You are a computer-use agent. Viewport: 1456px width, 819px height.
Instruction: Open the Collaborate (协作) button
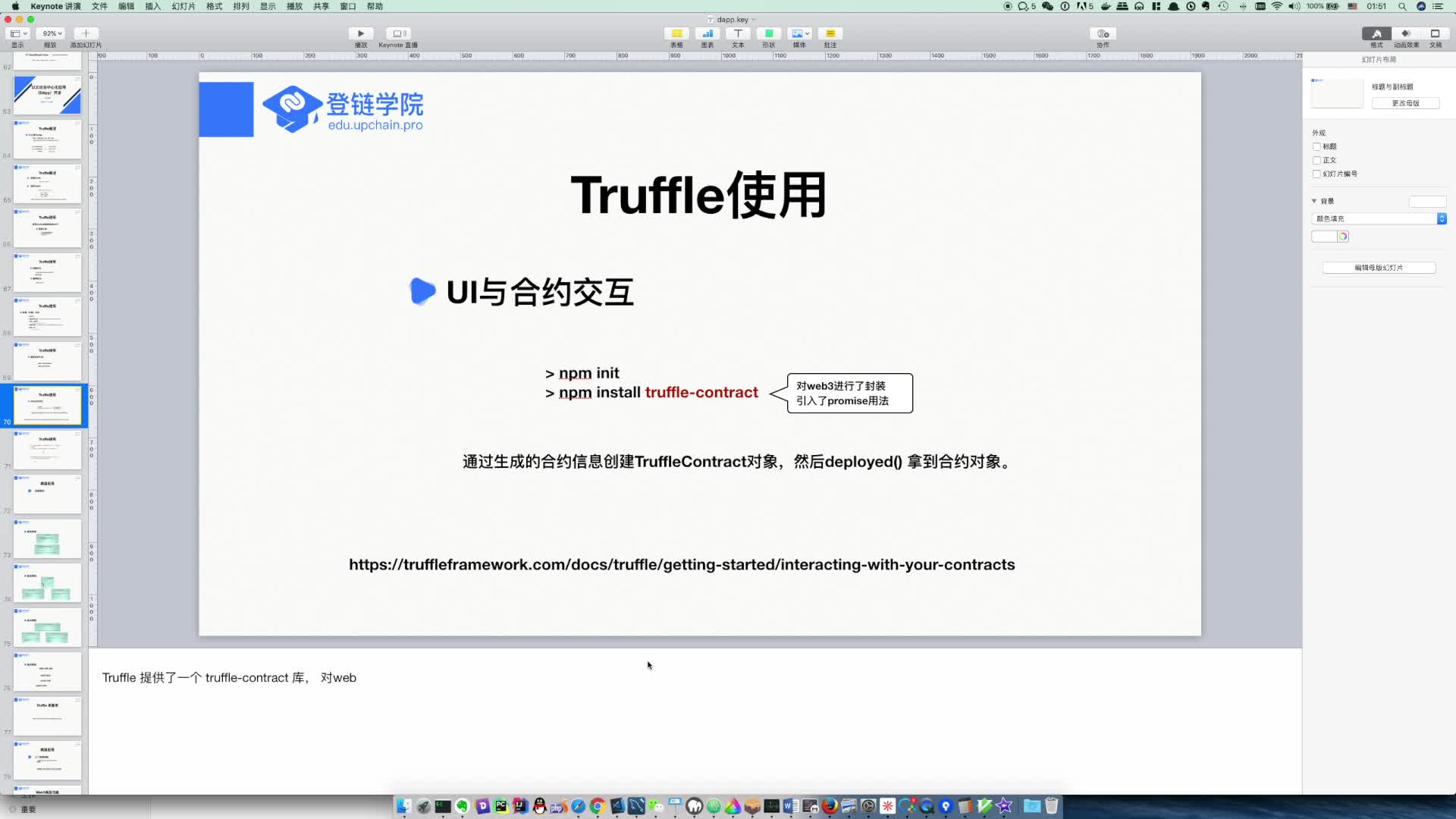pyautogui.click(x=1103, y=33)
